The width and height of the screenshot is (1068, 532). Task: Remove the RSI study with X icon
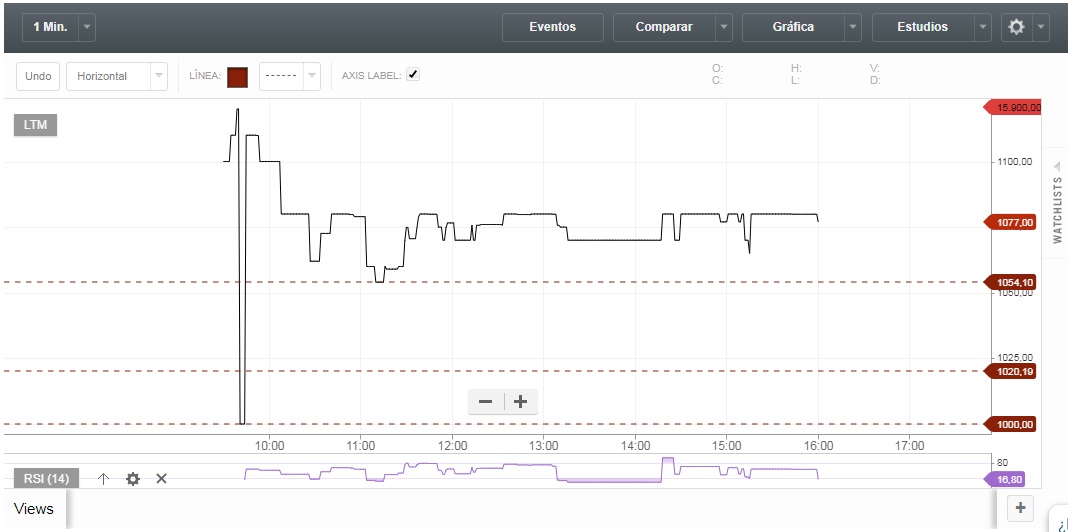tap(161, 479)
